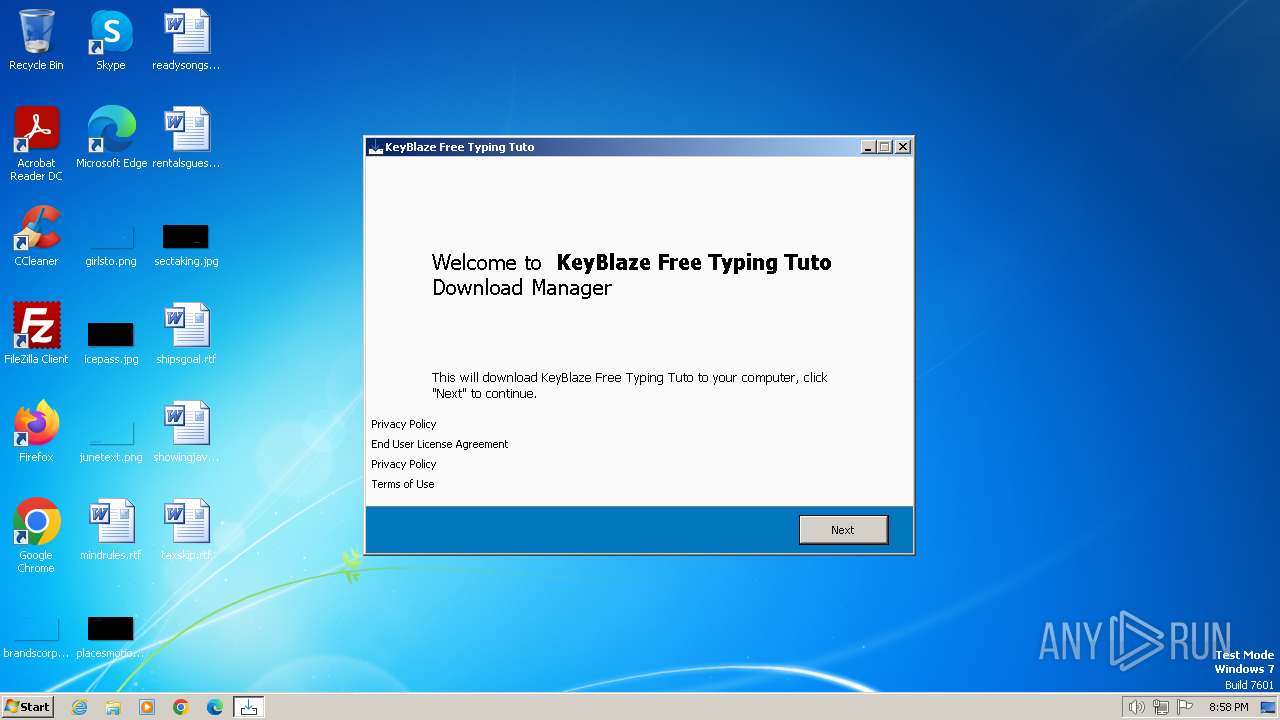Click the KeyBlaze downloader taskbar button
This screenshot has width=1280, height=720.
tap(249, 707)
